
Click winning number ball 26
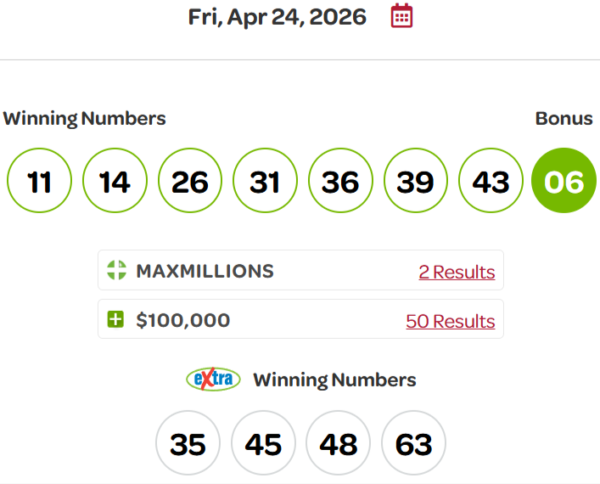pos(190,181)
